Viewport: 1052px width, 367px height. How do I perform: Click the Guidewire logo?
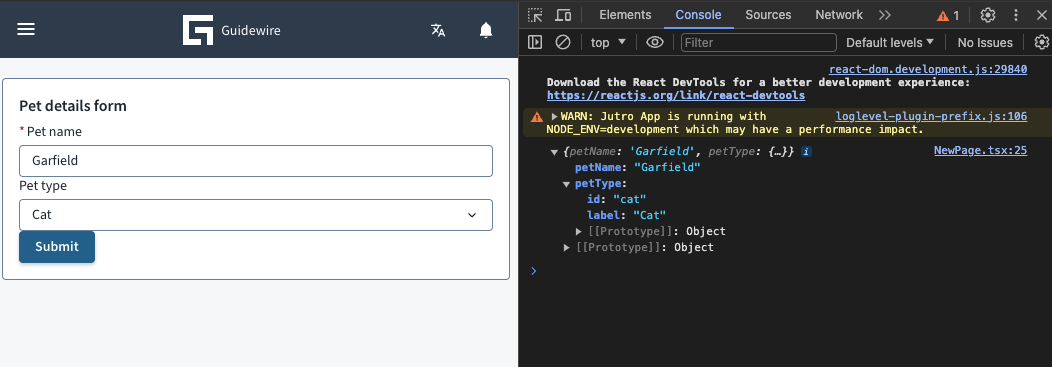tap(231, 30)
